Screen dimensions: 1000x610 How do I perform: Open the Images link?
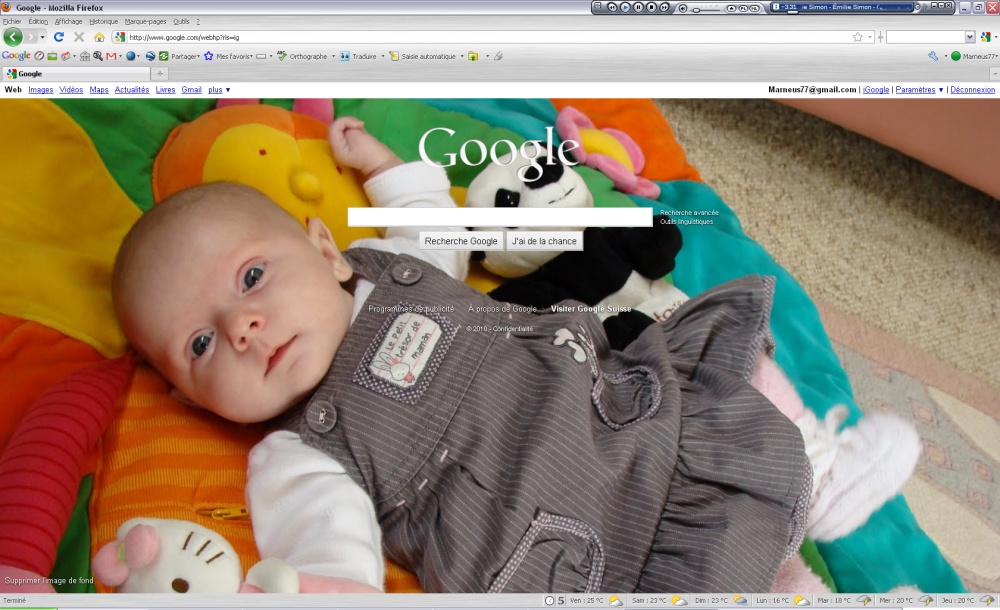pyautogui.click(x=41, y=90)
